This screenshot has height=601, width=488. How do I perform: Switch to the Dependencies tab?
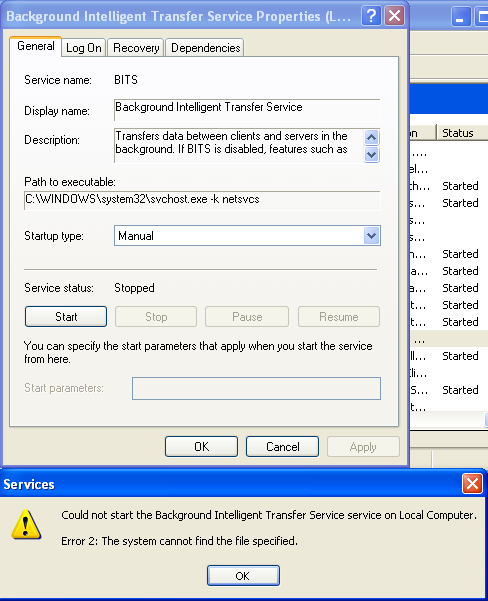click(205, 48)
